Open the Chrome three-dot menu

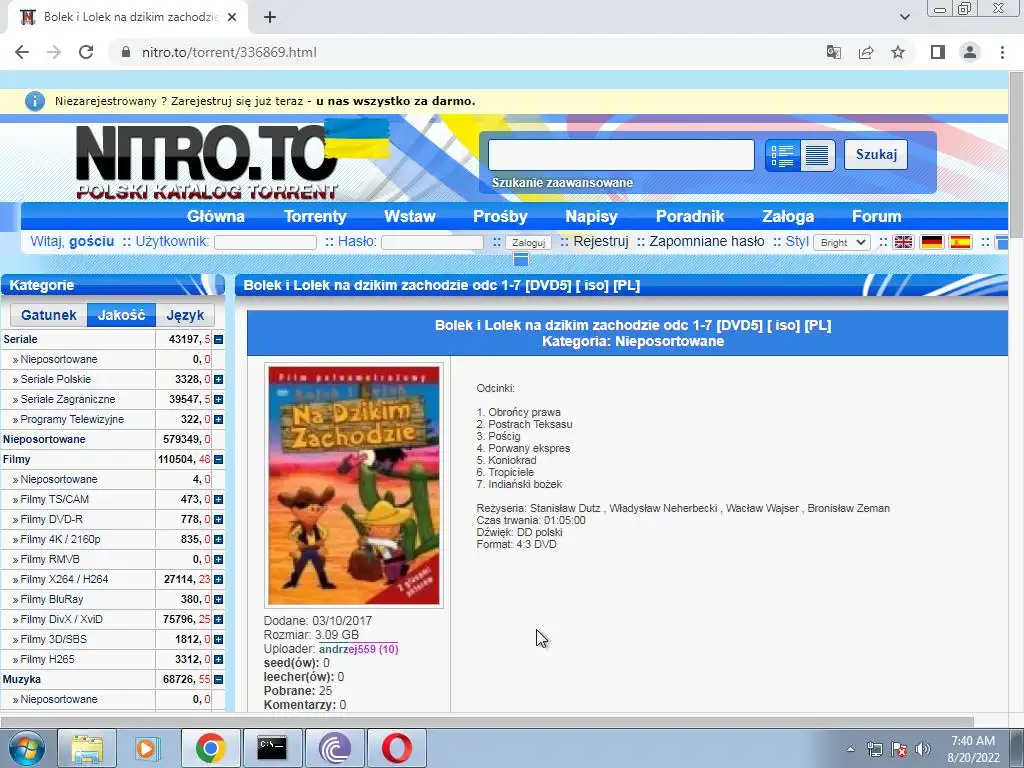tap(1002, 52)
